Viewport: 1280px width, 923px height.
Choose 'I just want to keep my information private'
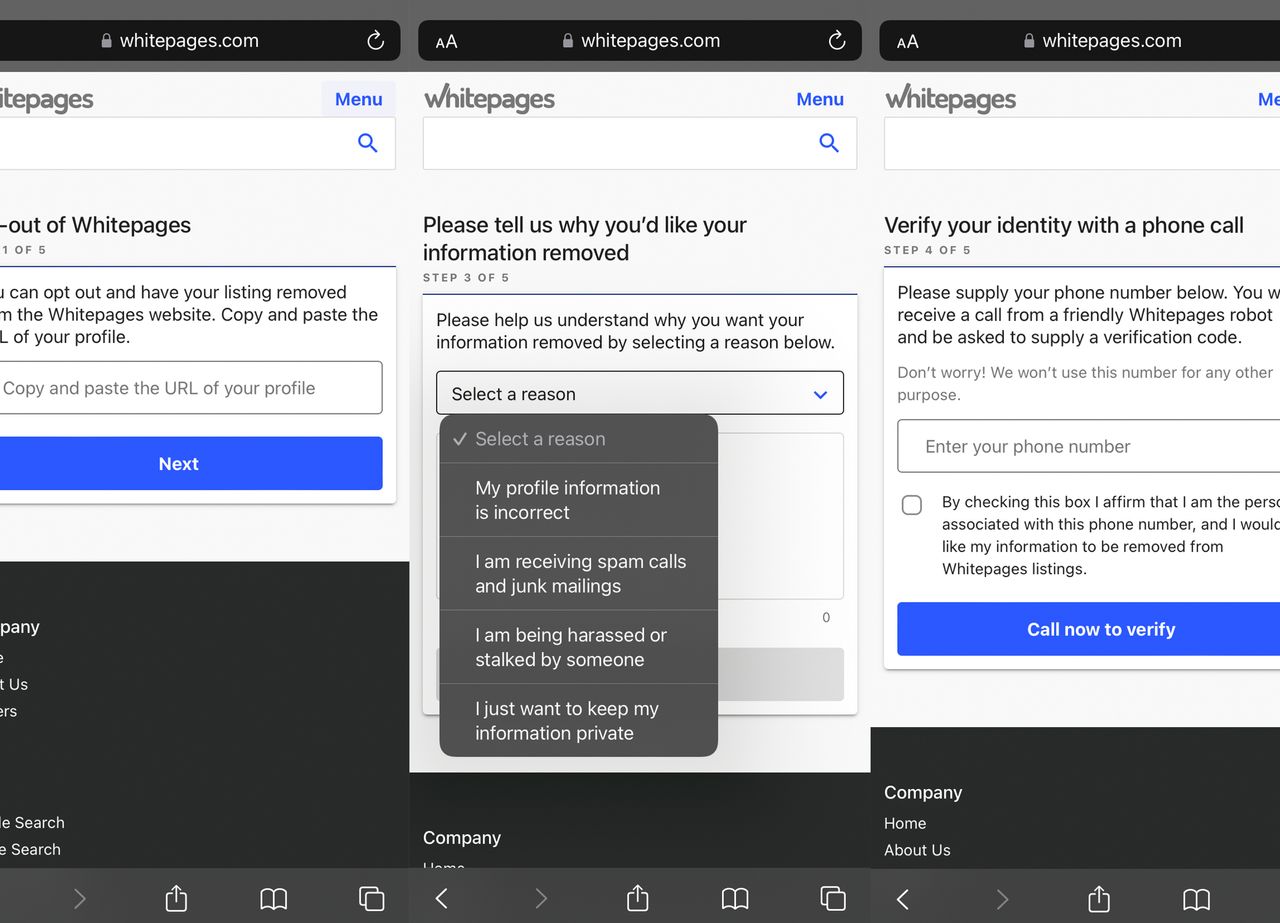tap(579, 721)
